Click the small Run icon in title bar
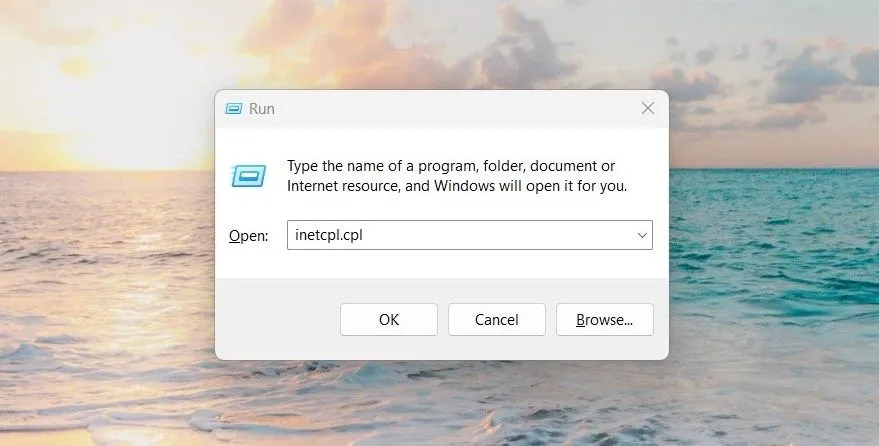 pos(234,109)
